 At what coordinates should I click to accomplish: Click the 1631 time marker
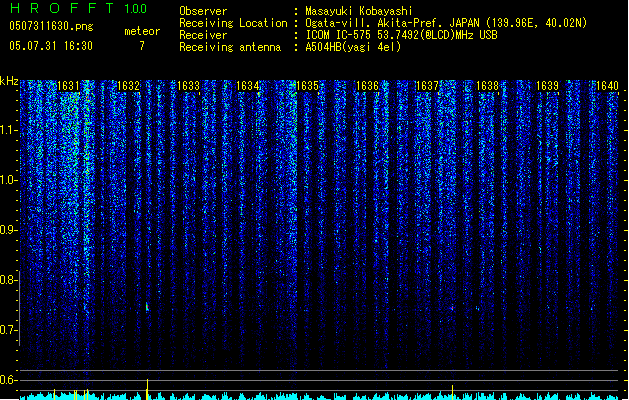68,86
